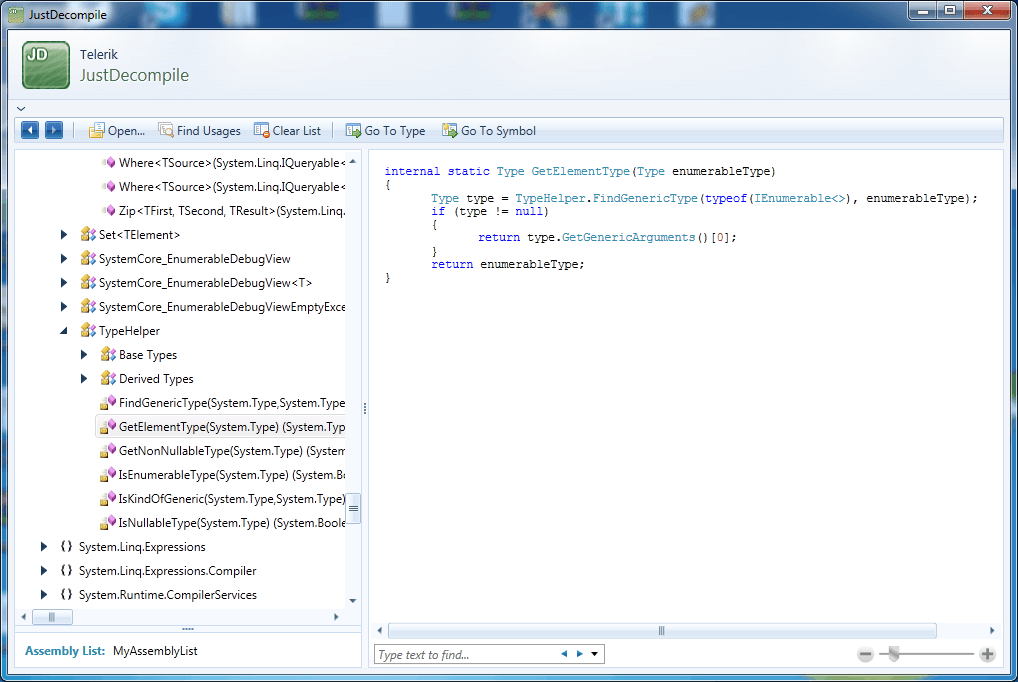Click the find previous arrow in search box
Screen dimensions: 1018x682
pyautogui.click(x=564, y=654)
